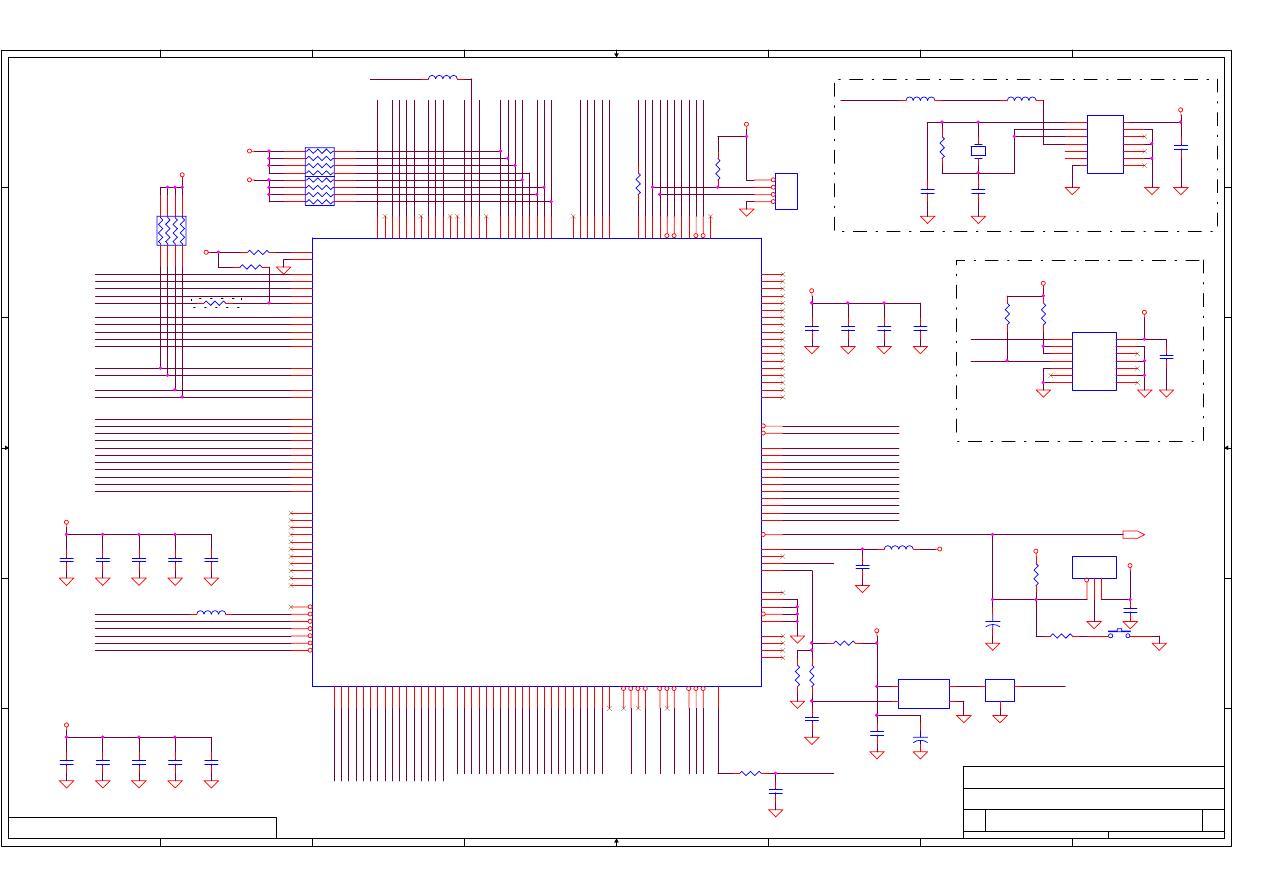Select the vertical resistor network on left
This screenshot has width=1263, height=893.
pyautogui.click(x=171, y=231)
